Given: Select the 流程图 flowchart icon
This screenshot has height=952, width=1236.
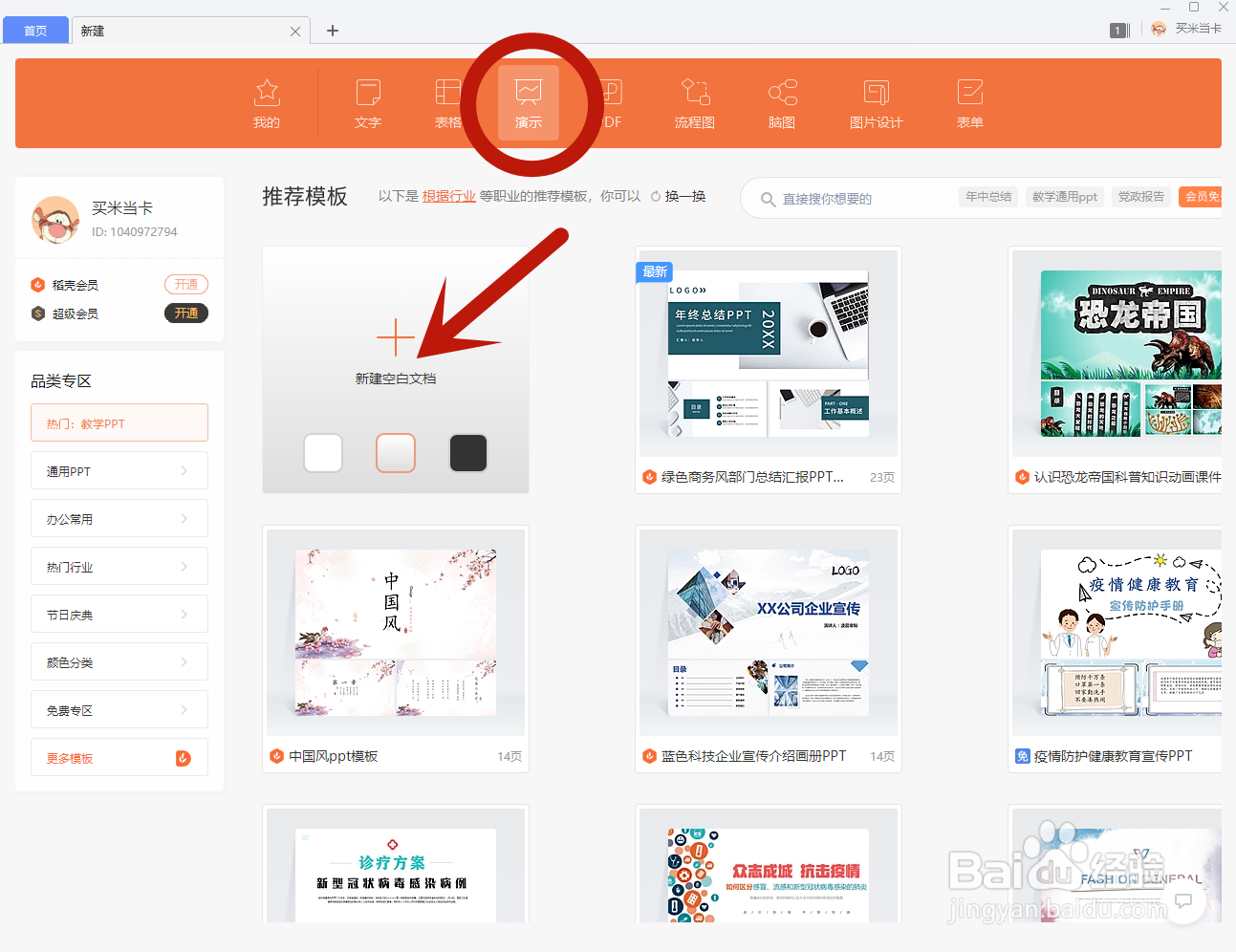Looking at the screenshot, I should (695, 92).
